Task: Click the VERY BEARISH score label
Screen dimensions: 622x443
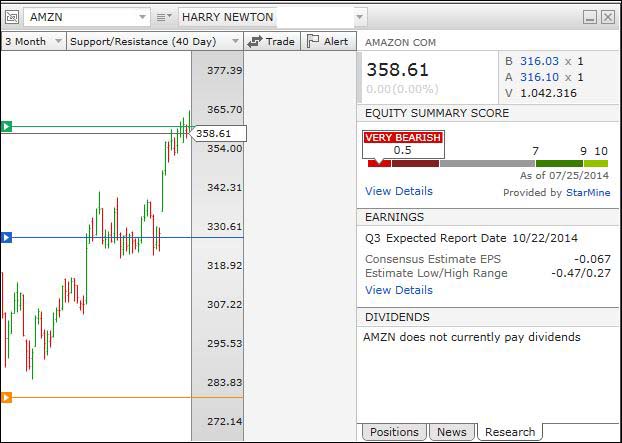Action: (403, 137)
